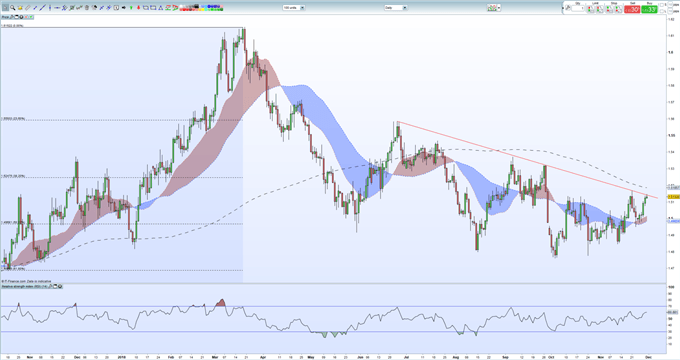
Task: Select the green up arrow marker tool
Action: click(131, 7)
